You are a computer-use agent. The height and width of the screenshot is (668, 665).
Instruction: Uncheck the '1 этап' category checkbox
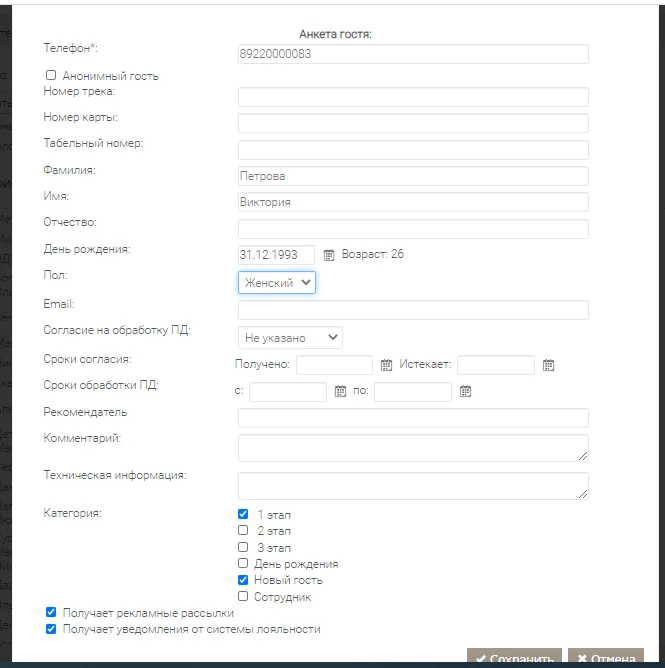[243, 514]
